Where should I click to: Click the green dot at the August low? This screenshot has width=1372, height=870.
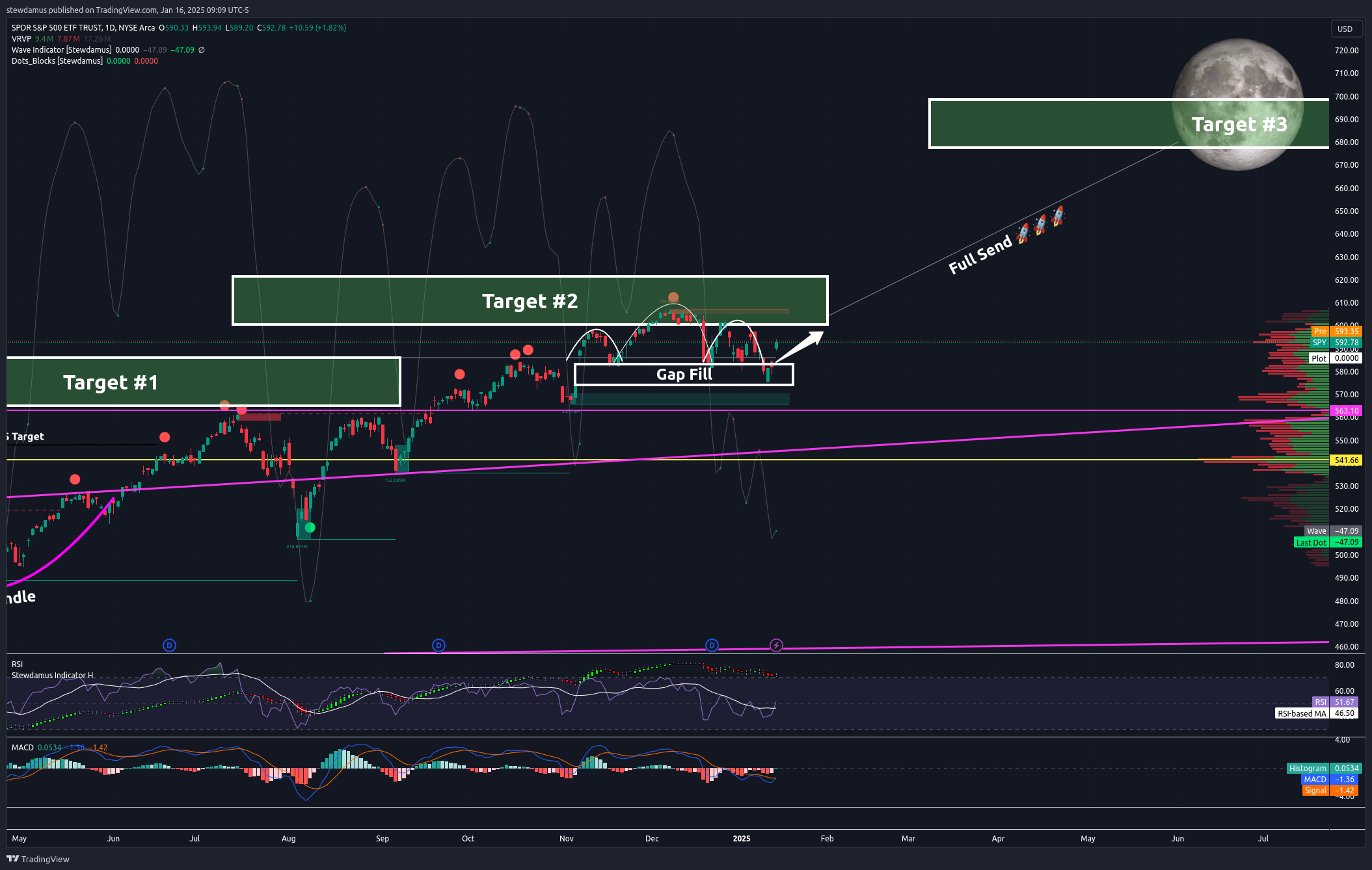(310, 527)
